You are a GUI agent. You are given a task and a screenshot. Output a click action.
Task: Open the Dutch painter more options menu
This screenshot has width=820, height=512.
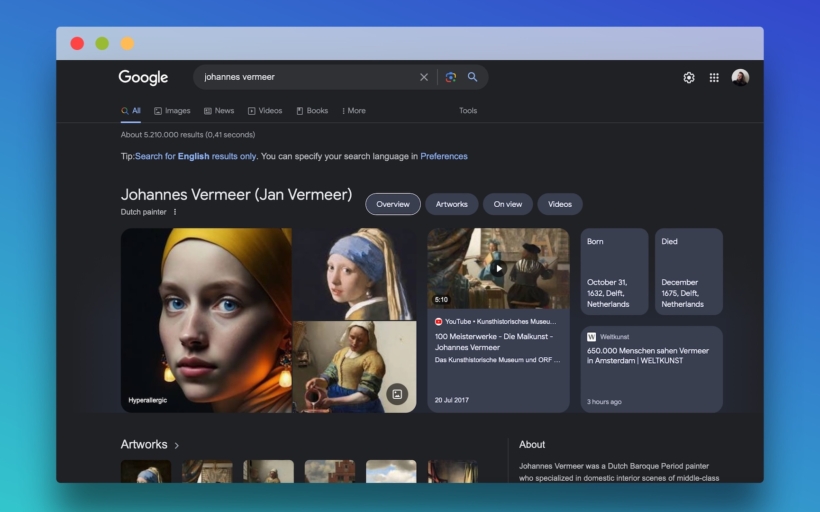[175, 212]
